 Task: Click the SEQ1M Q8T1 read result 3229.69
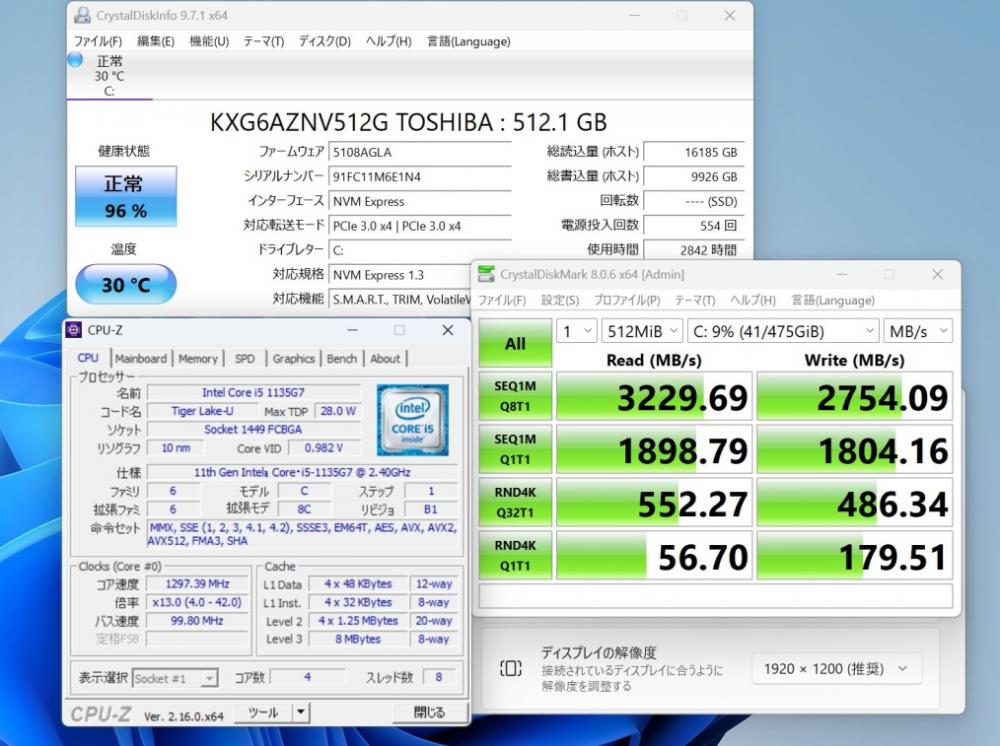654,397
